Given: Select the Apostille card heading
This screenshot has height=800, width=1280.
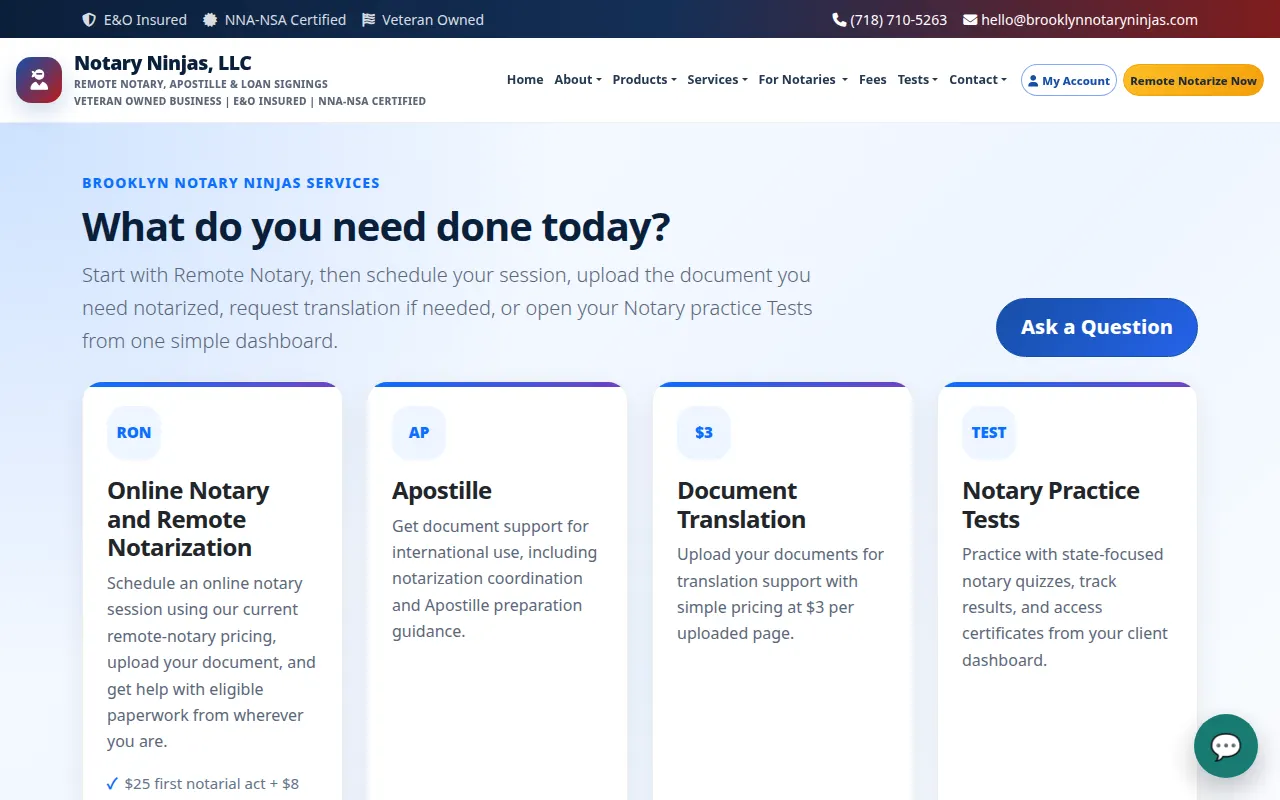Looking at the screenshot, I should [442, 491].
